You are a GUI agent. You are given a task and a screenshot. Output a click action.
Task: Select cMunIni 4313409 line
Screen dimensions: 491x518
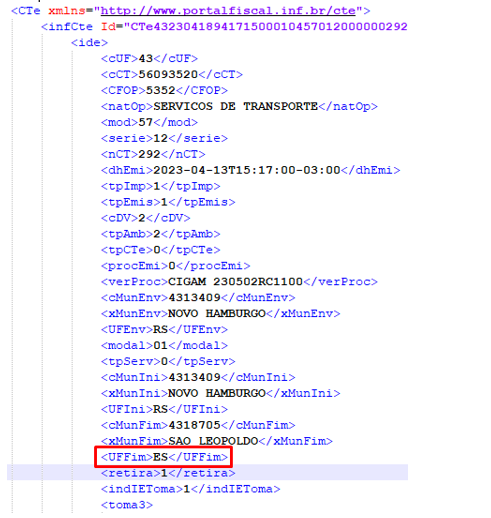[x=198, y=377]
